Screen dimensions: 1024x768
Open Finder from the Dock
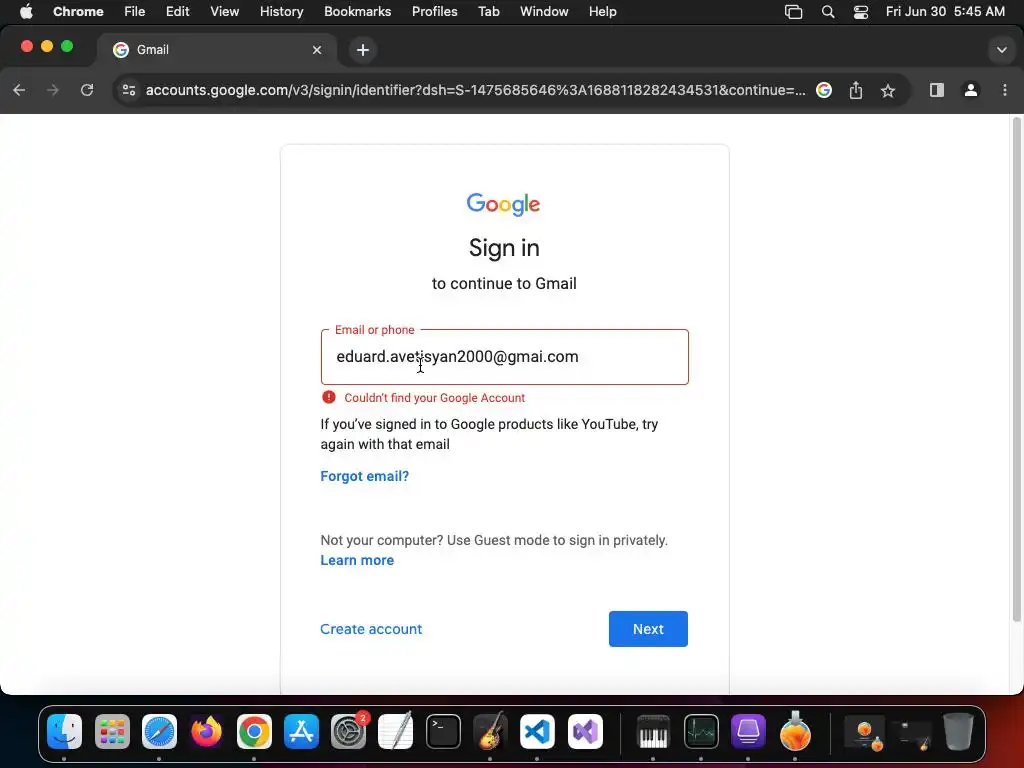(64, 731)
